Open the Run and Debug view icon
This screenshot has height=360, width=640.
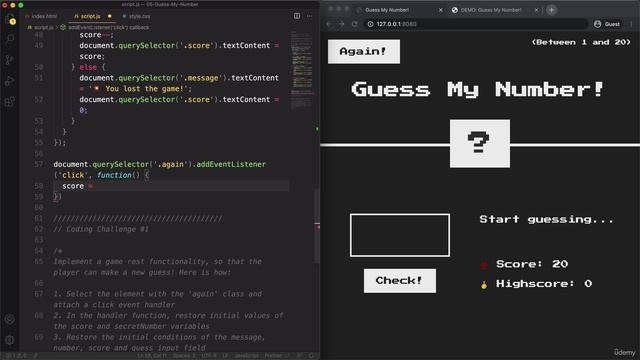[10, 80]
